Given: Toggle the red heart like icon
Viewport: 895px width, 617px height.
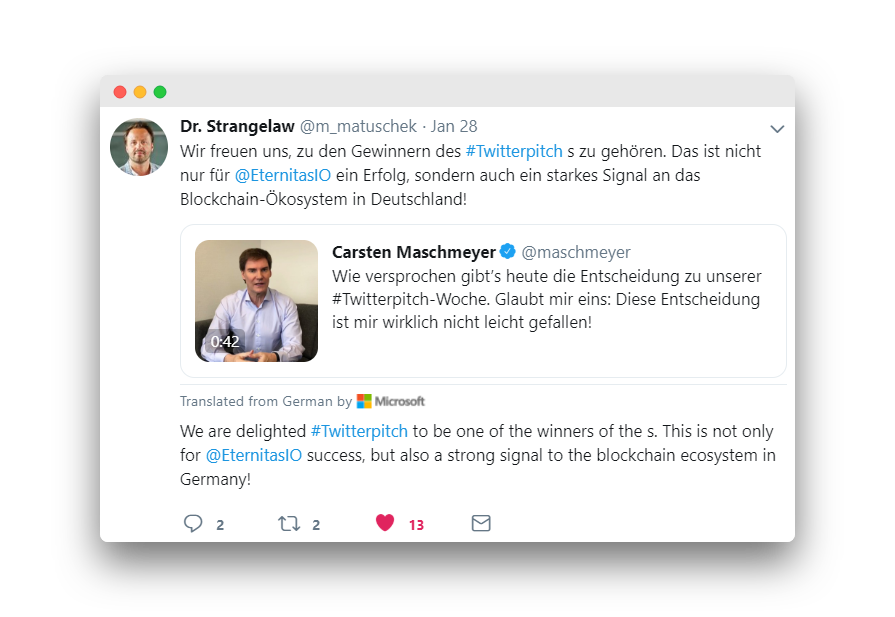Looking at the screenshot, I should (x=385, y=523).
